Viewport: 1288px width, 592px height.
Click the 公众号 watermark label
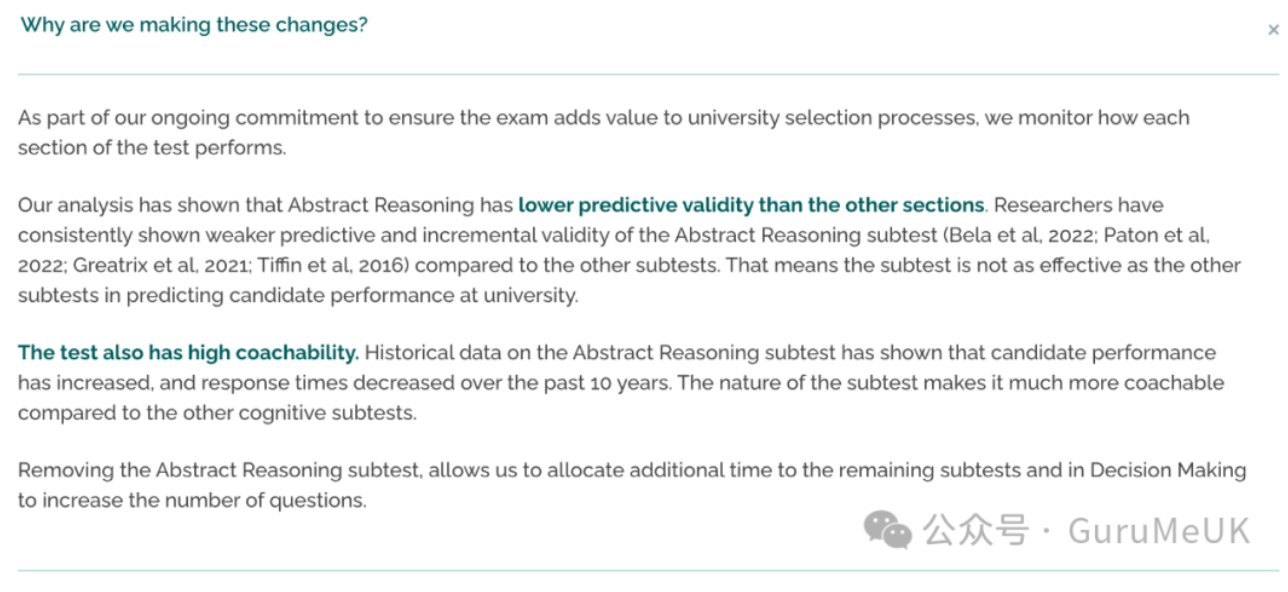(x=975, y=531)
